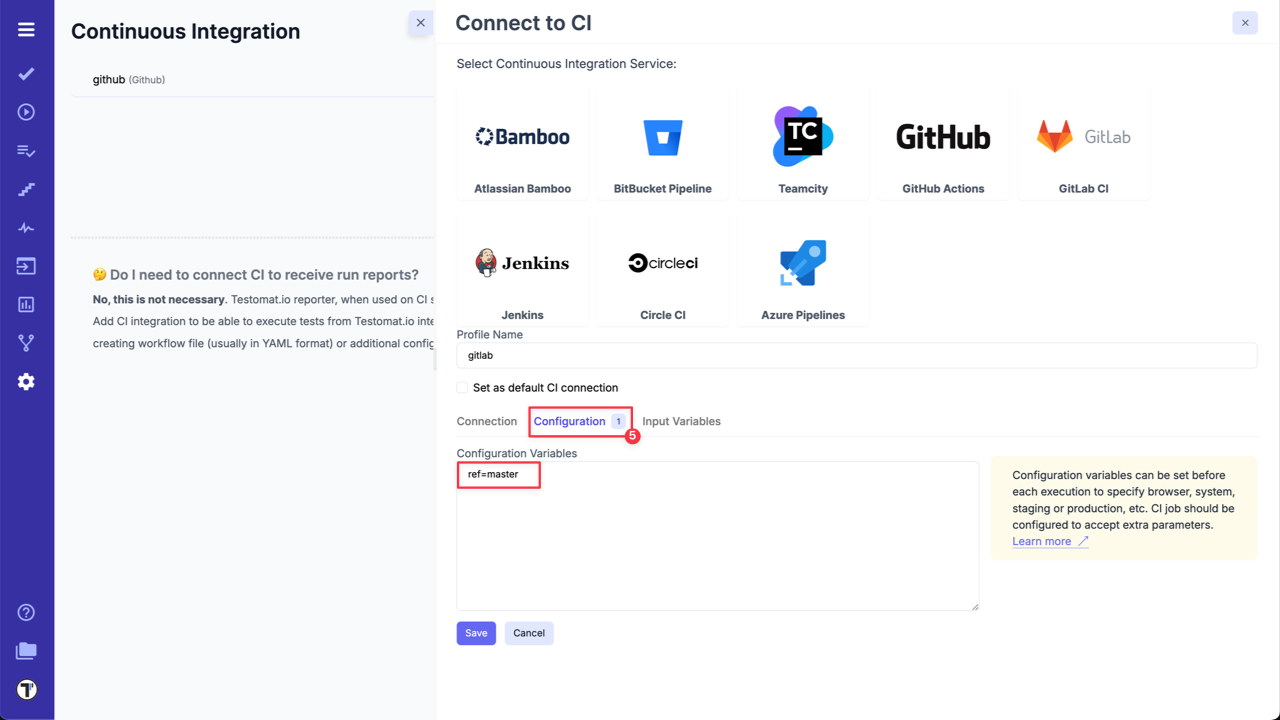This screenshot has width=1280, height=720.
Task: Open the Projects folder icon in sidebar
Action: (26, 650)
